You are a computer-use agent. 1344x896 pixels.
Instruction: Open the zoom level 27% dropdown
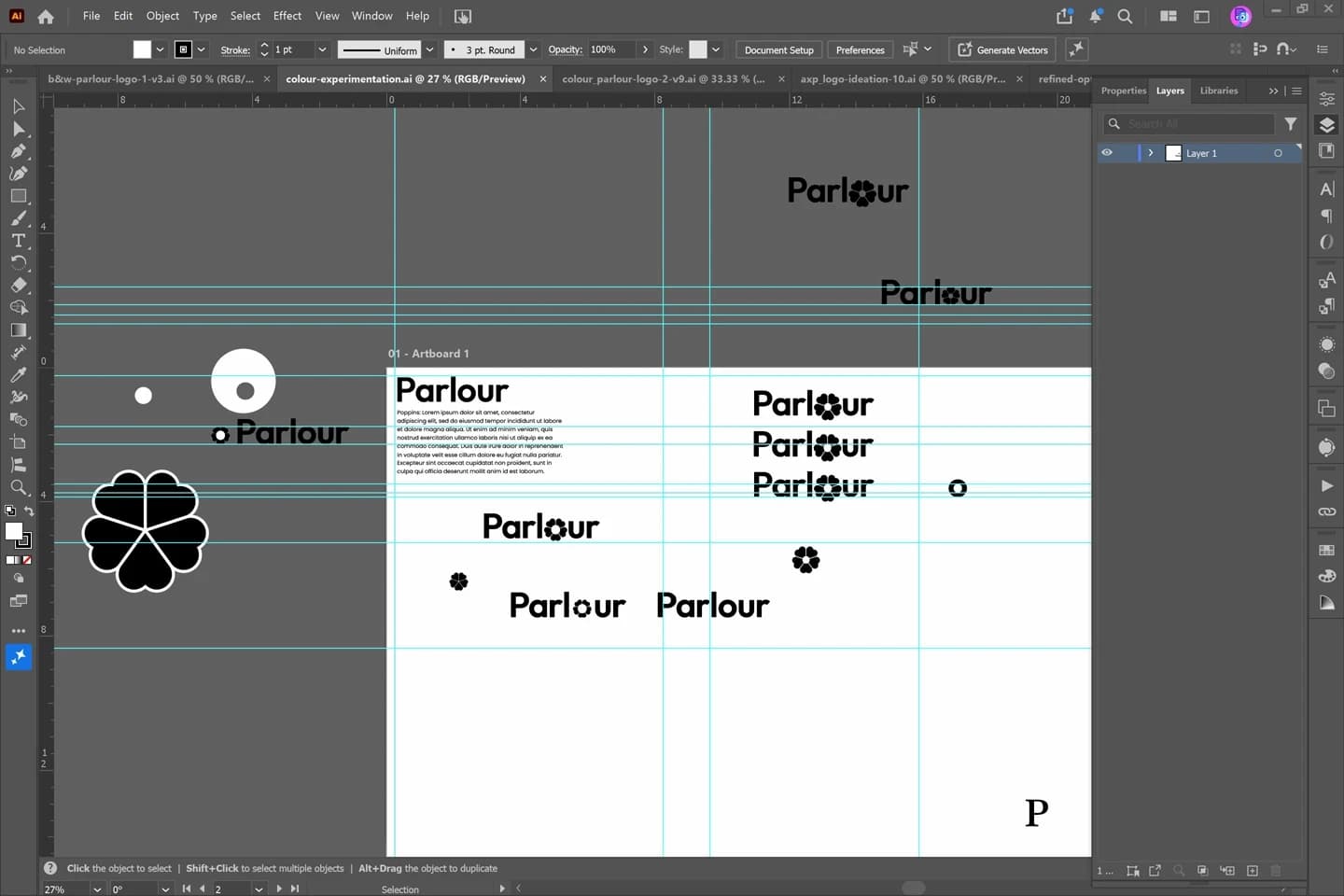(97, 889)
